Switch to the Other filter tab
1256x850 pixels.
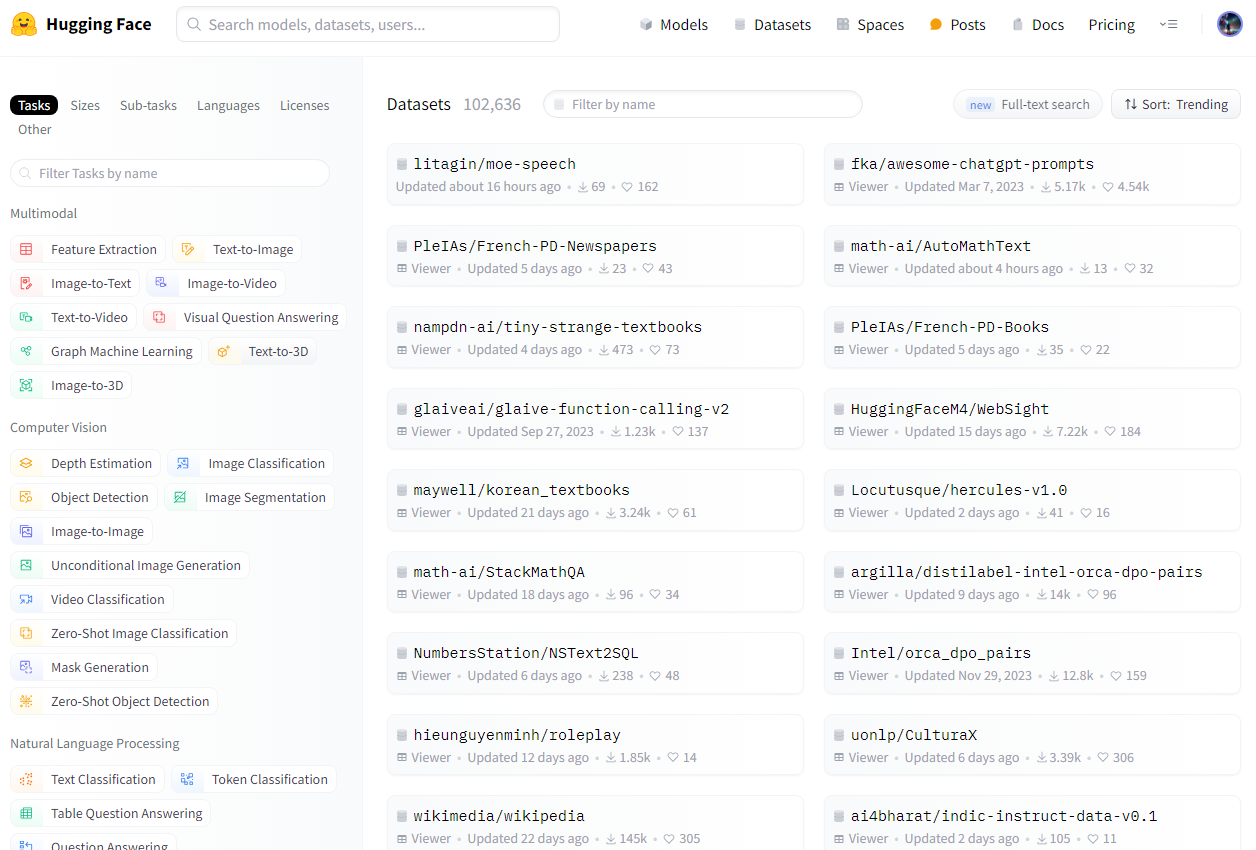[x=35, y=130]
